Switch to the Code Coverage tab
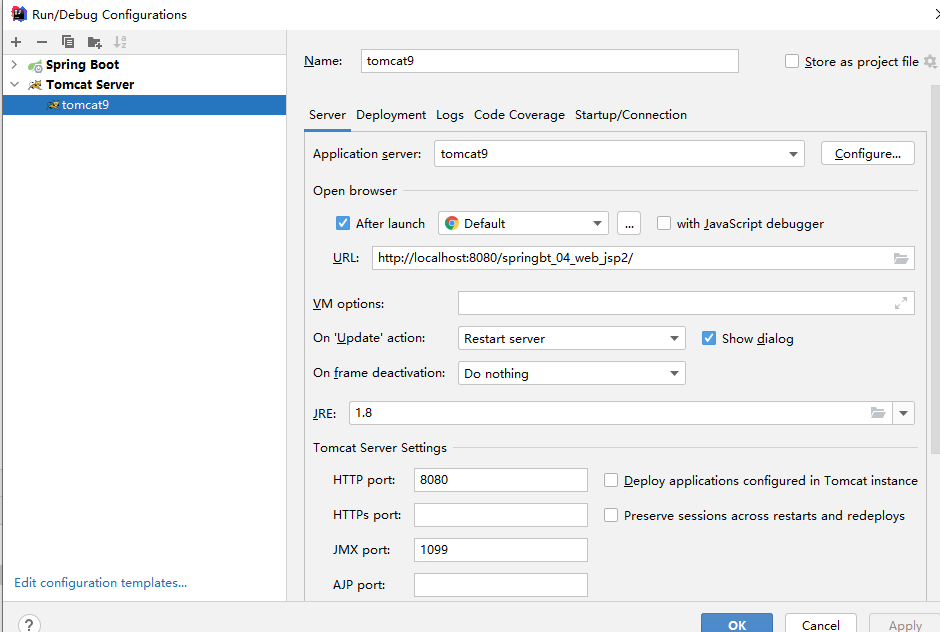 coord(519,115)
